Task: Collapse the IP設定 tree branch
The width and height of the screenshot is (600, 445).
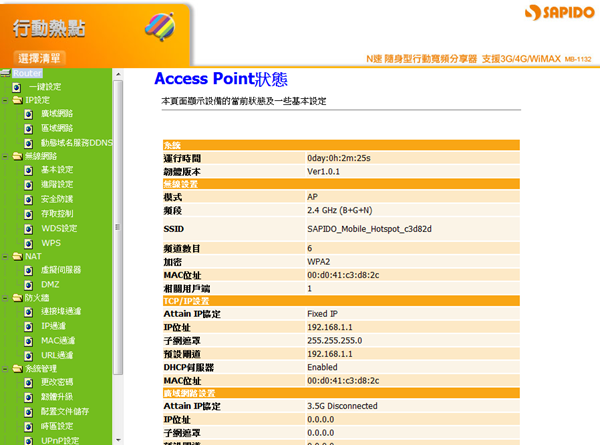Action: pyautogui.click(x=5, y=101)
